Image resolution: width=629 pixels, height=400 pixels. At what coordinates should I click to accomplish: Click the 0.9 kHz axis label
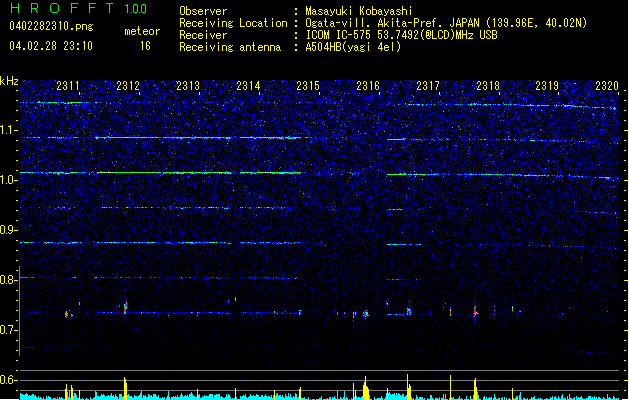tap(9, 230)
